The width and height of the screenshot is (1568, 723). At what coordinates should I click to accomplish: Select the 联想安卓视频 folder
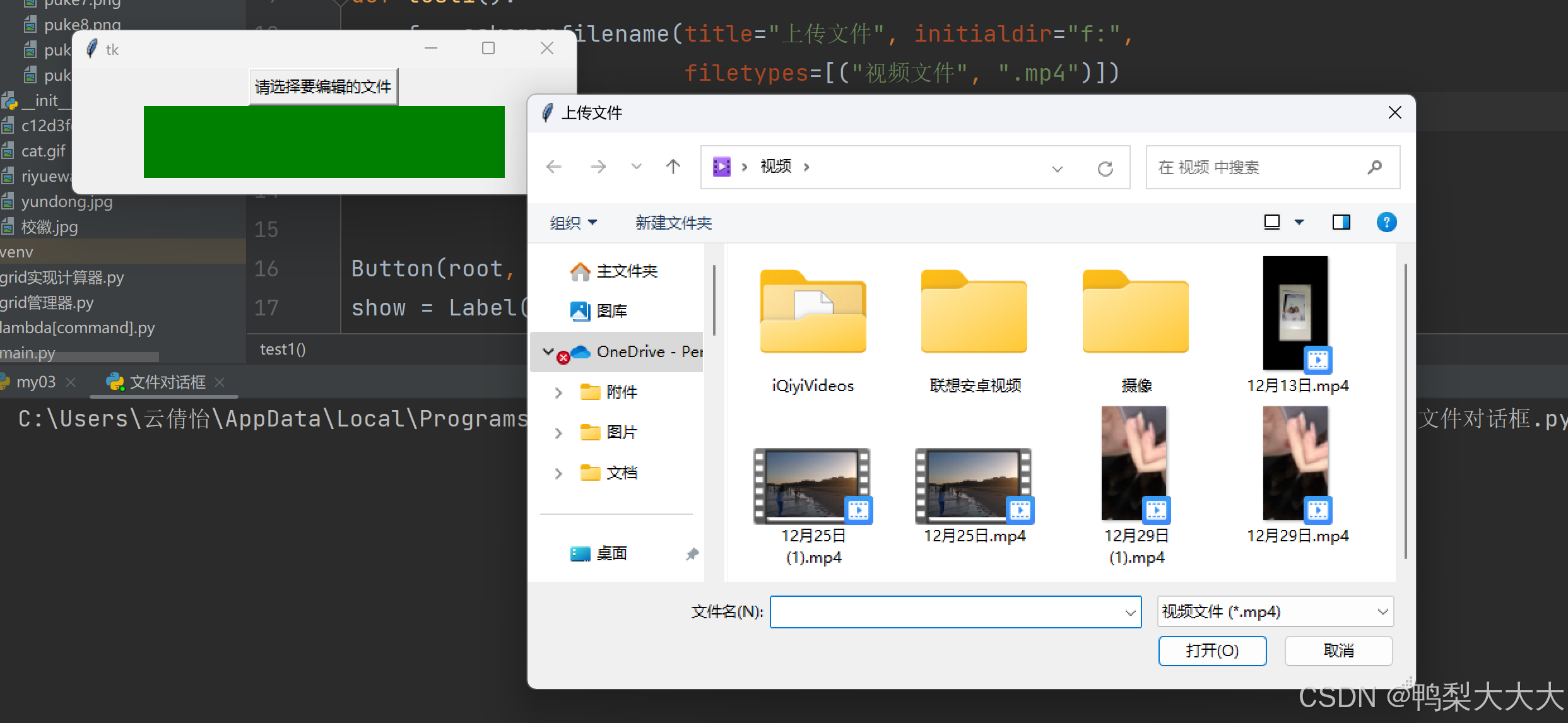click(x=974, y=312)
